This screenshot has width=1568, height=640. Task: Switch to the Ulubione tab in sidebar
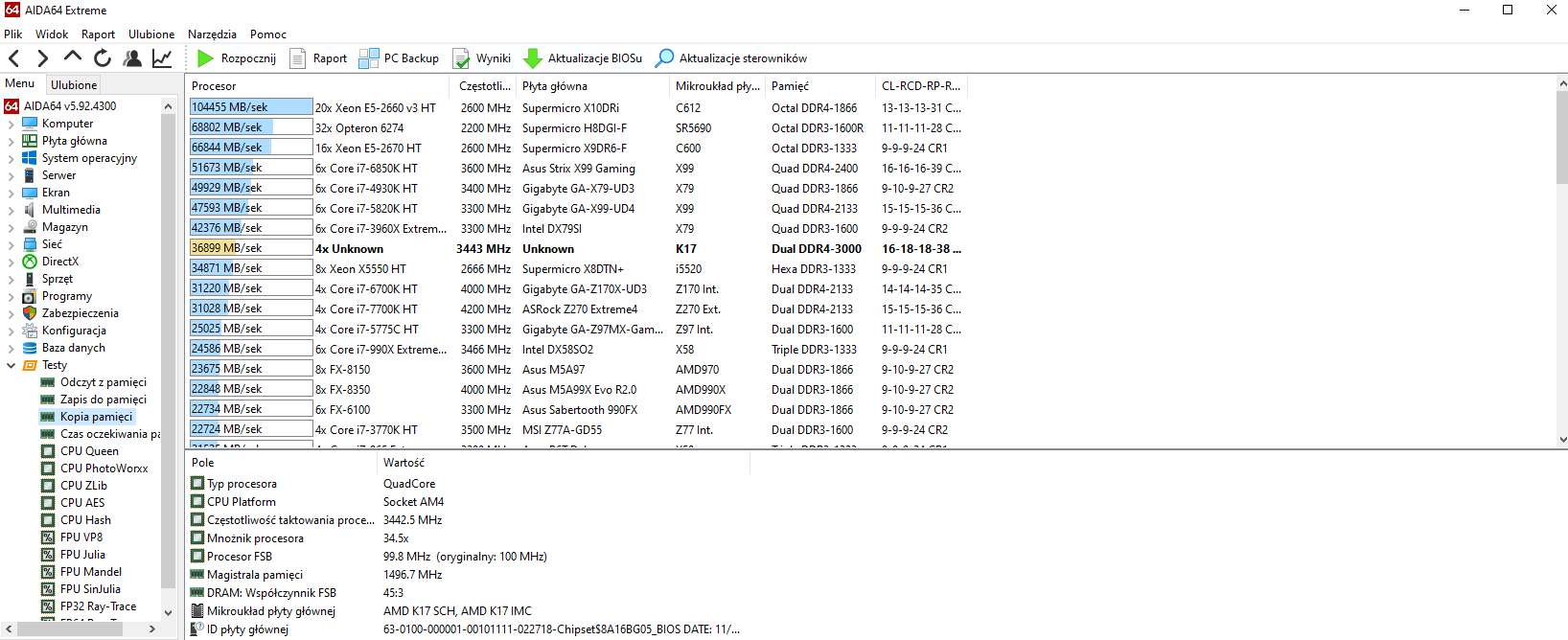click(x=74, y=84)
